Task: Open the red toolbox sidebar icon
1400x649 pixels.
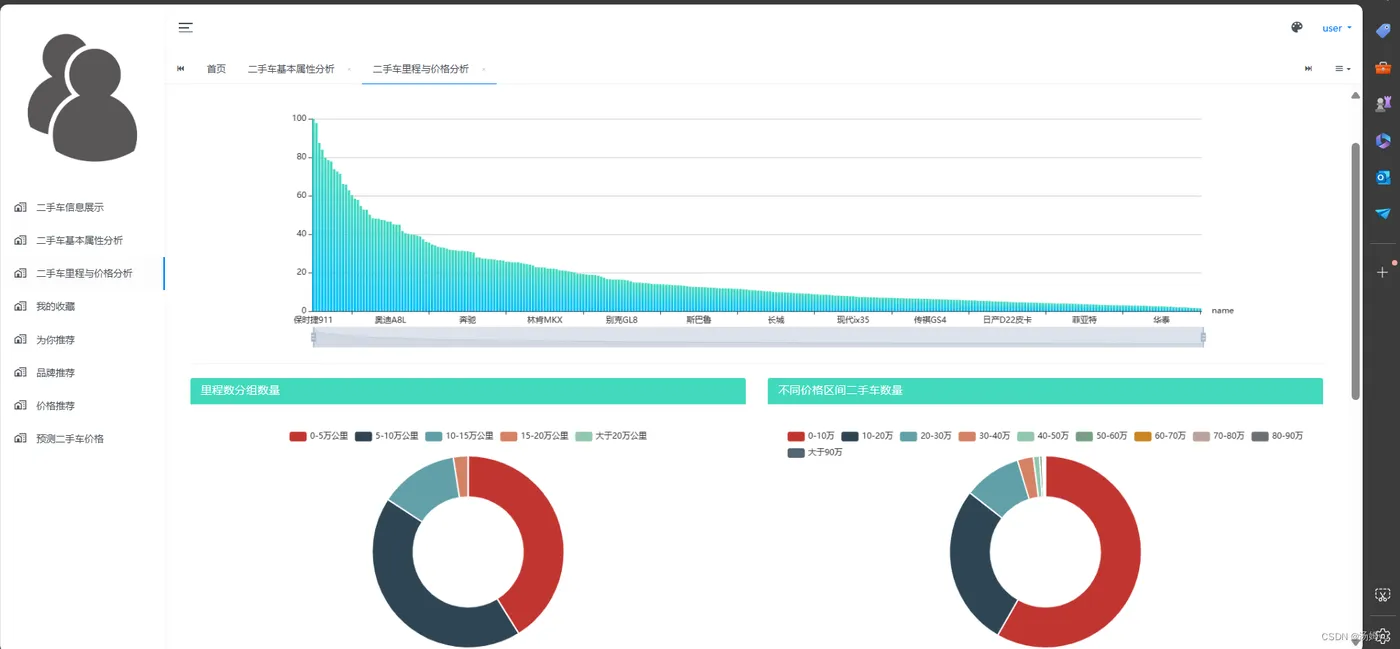Action: pyautogui.click(x=1383, y=68)
